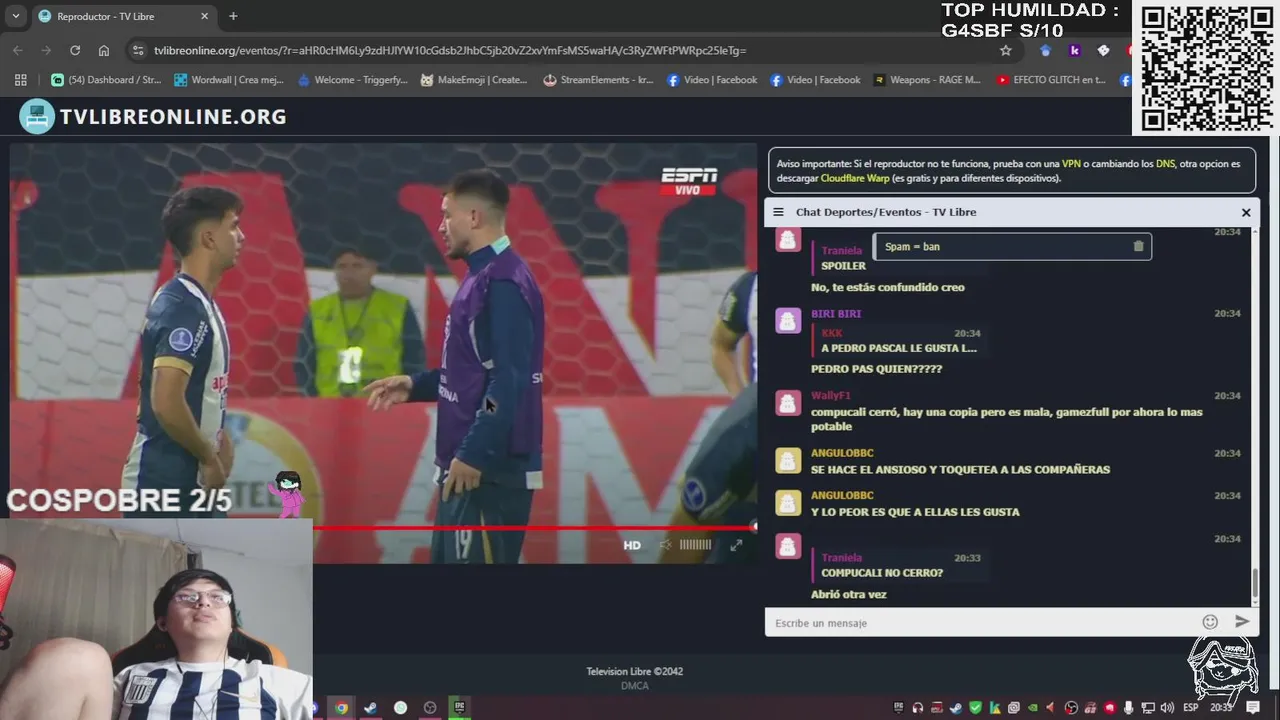Click the 'PEDRO PAS QUIEN?????' chat message

click(x=877, y=369)
